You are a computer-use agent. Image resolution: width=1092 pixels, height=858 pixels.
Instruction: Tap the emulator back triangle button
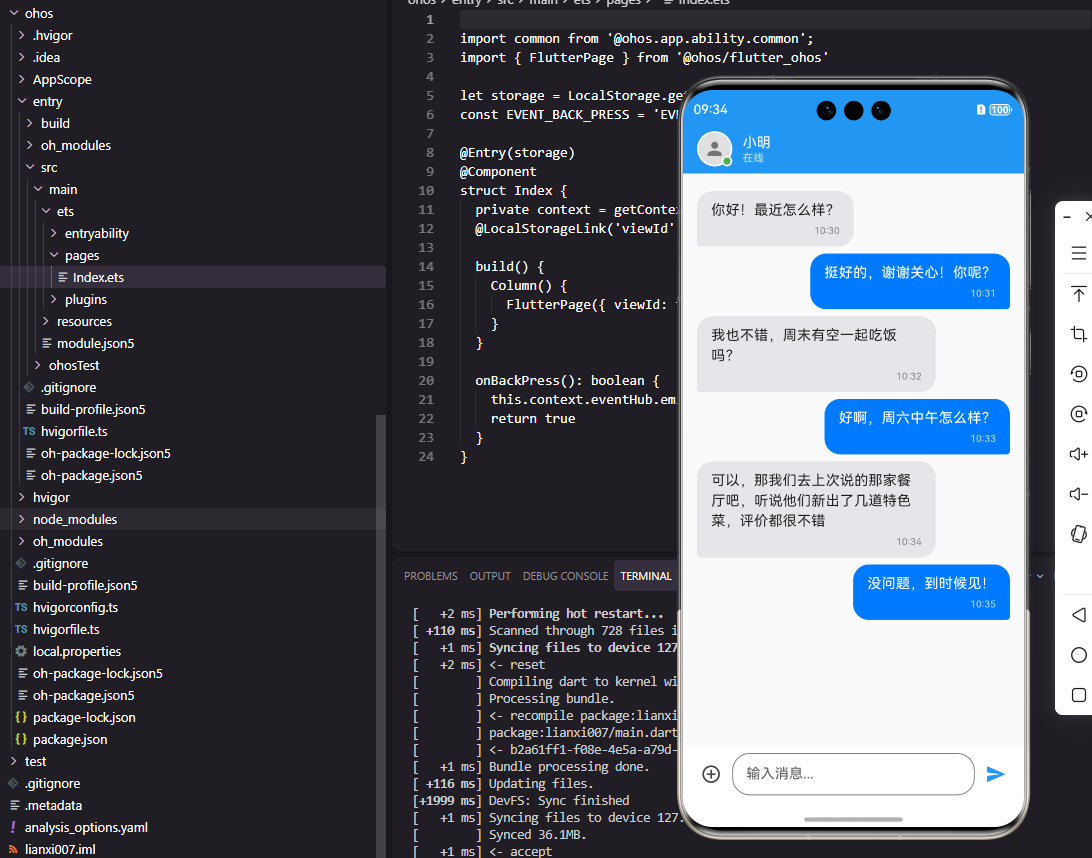(x=1079, y=614)
